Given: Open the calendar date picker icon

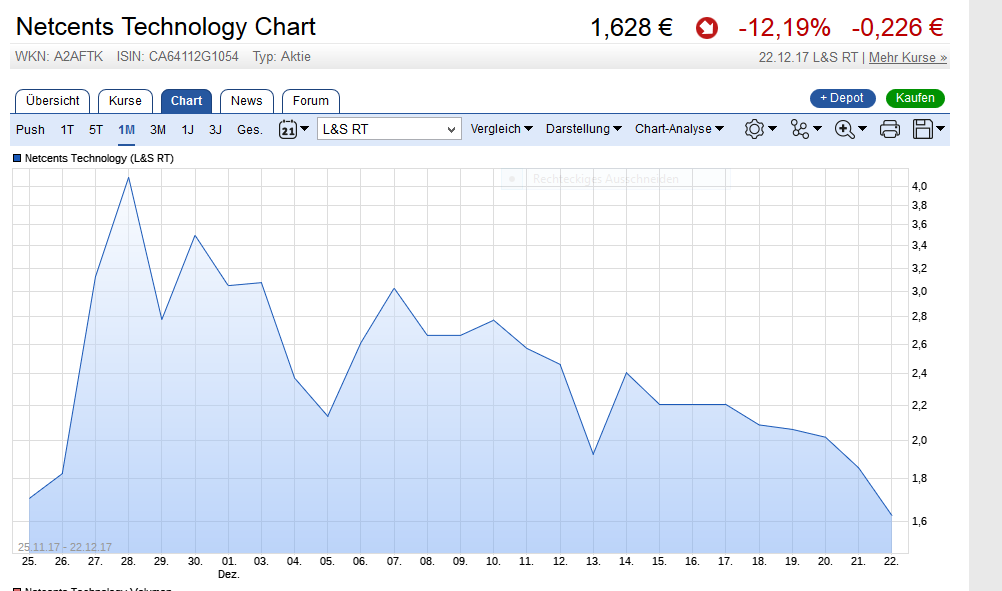Looking at the screenshot, I should [288, 129].
